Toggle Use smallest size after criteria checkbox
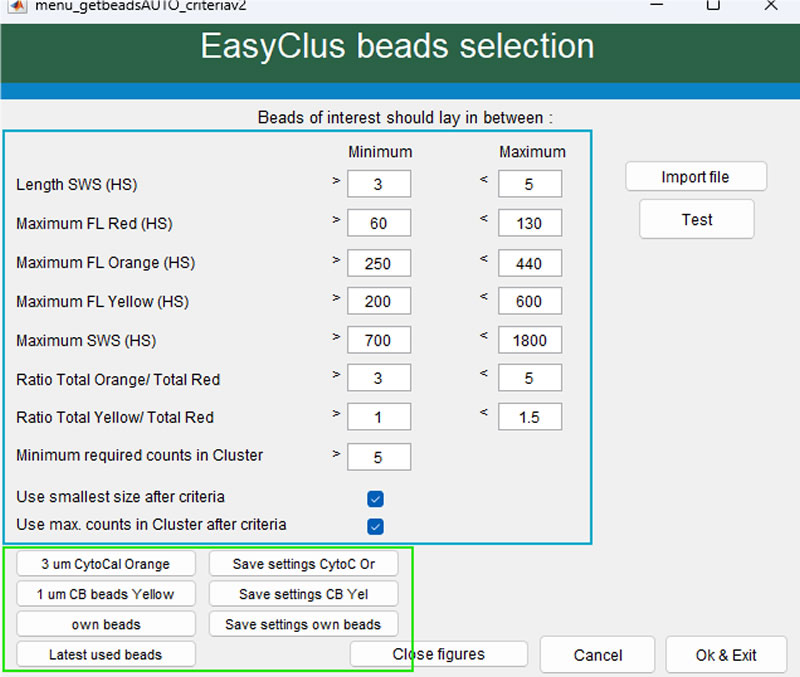 coord(376,498)
